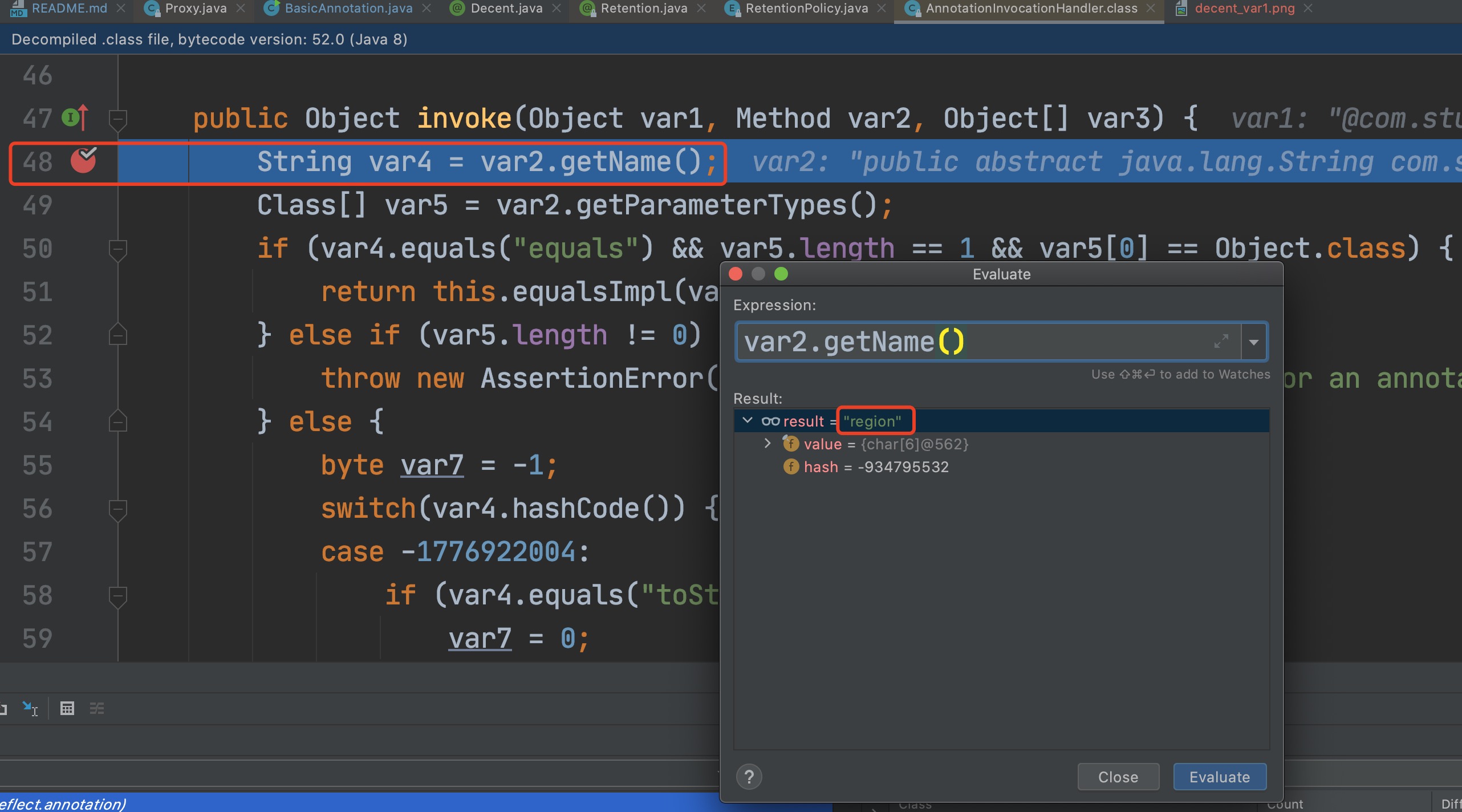Close the Retention.java tab
Viewport: 1462px width, 812px height.
701,9
